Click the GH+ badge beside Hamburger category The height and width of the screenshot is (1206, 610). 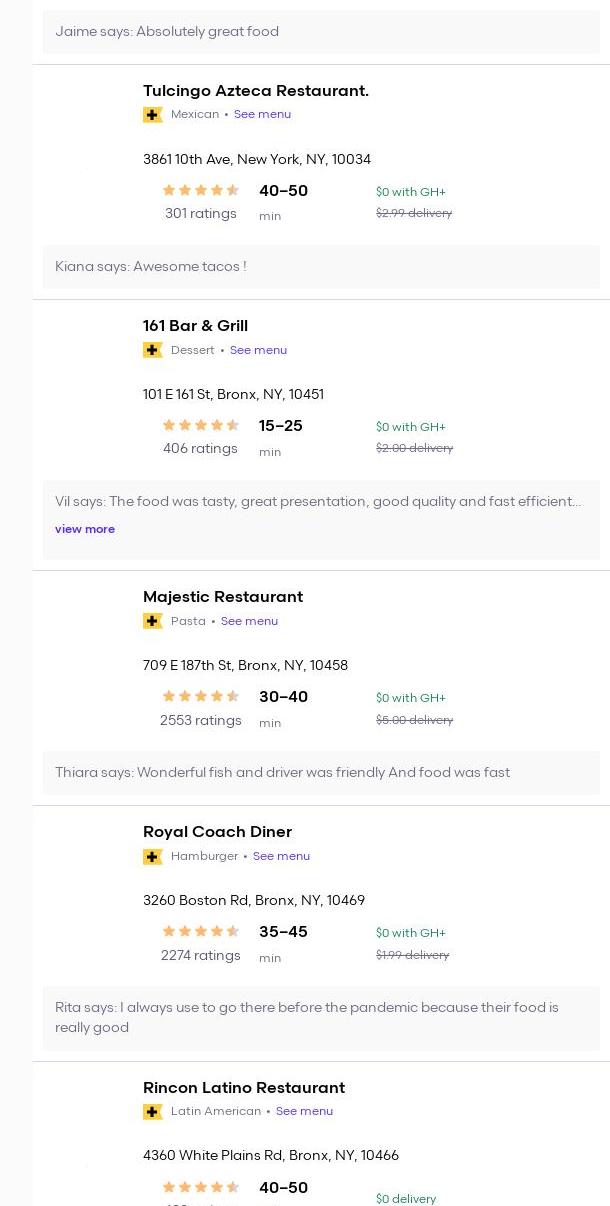(x=152, y=856)
